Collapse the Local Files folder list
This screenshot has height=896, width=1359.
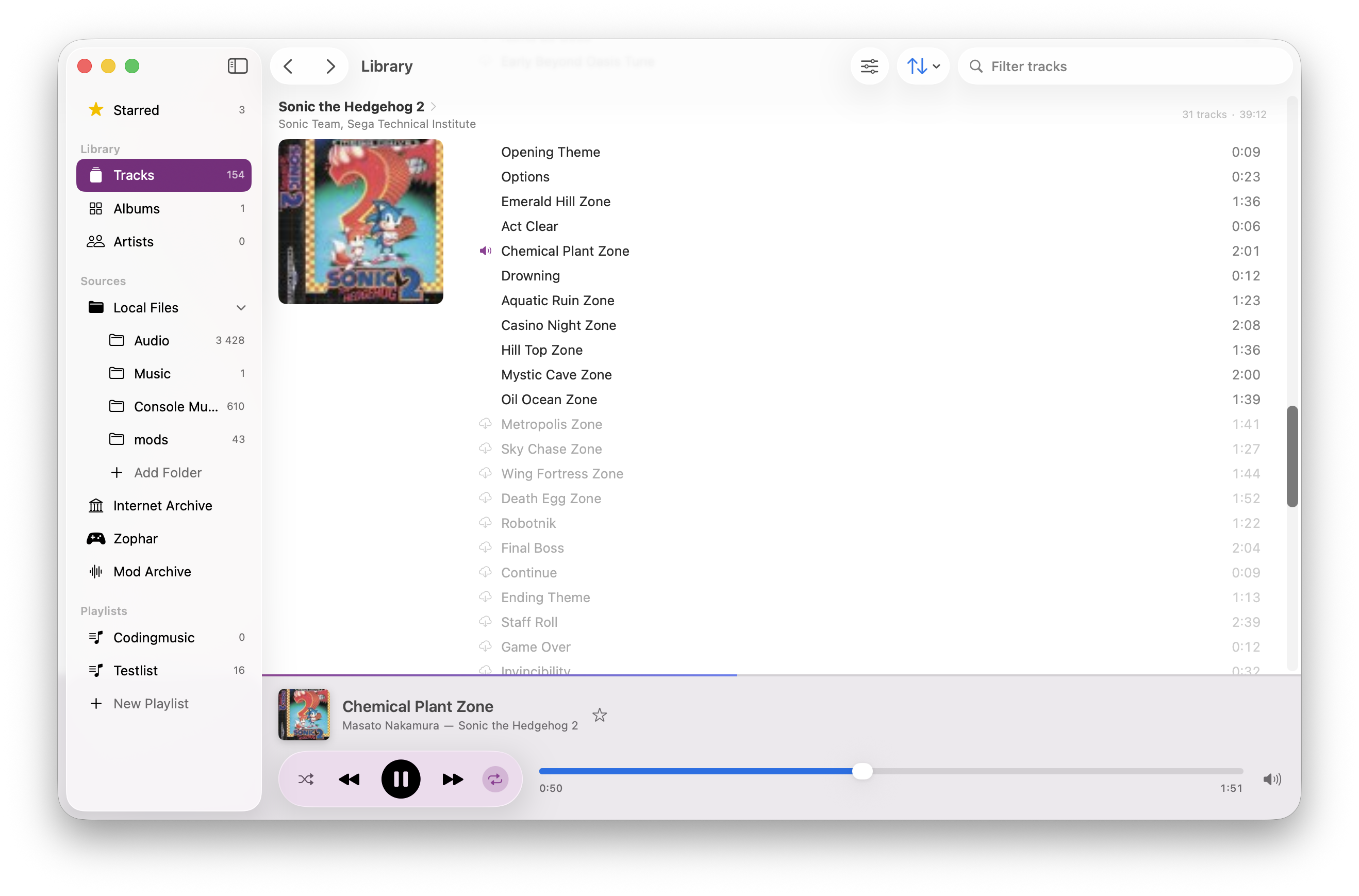coord(241,307)
